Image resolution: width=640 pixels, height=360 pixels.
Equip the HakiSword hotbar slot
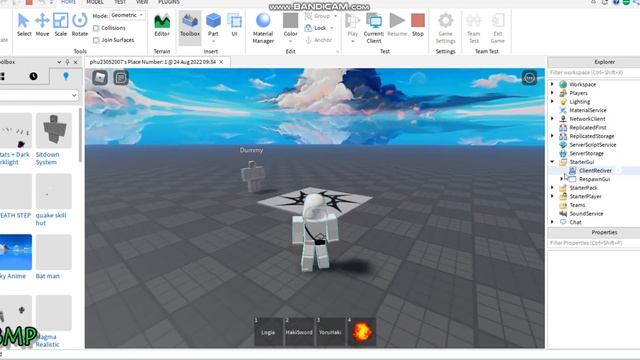tap(299, 331)
